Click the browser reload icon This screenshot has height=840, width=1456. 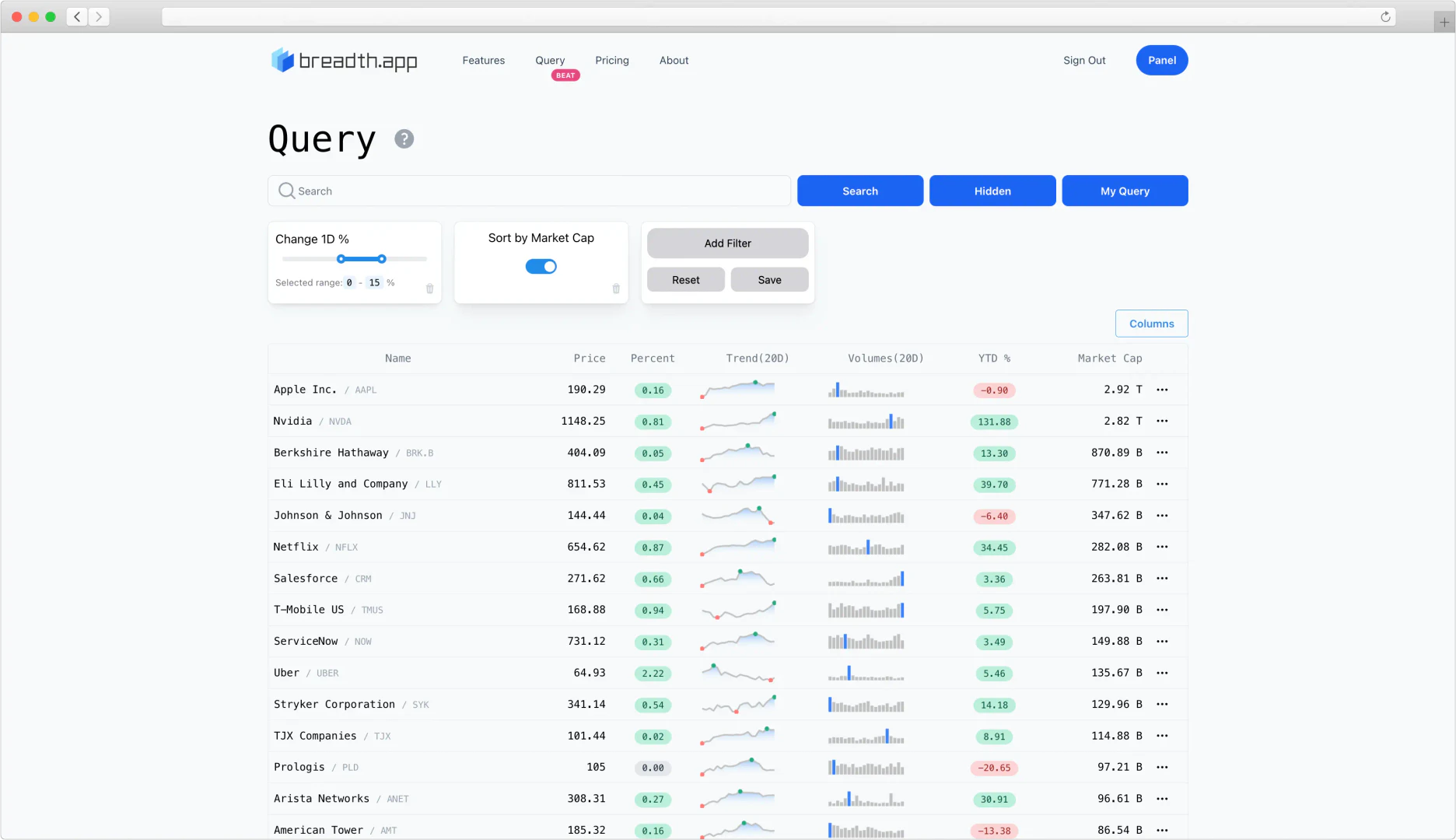(1384, 16)
